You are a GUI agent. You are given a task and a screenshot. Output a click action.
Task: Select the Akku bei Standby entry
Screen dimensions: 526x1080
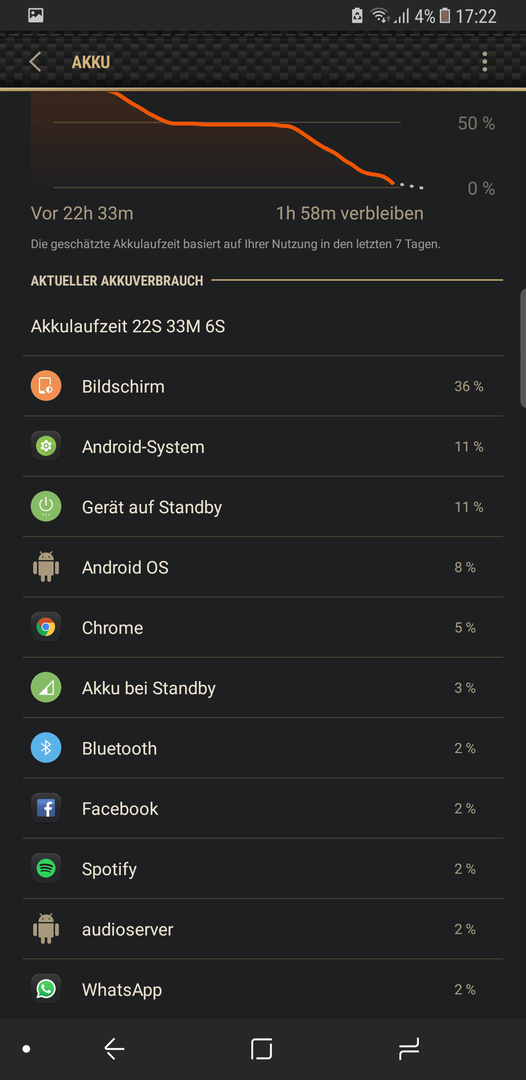tap(263, 688)
